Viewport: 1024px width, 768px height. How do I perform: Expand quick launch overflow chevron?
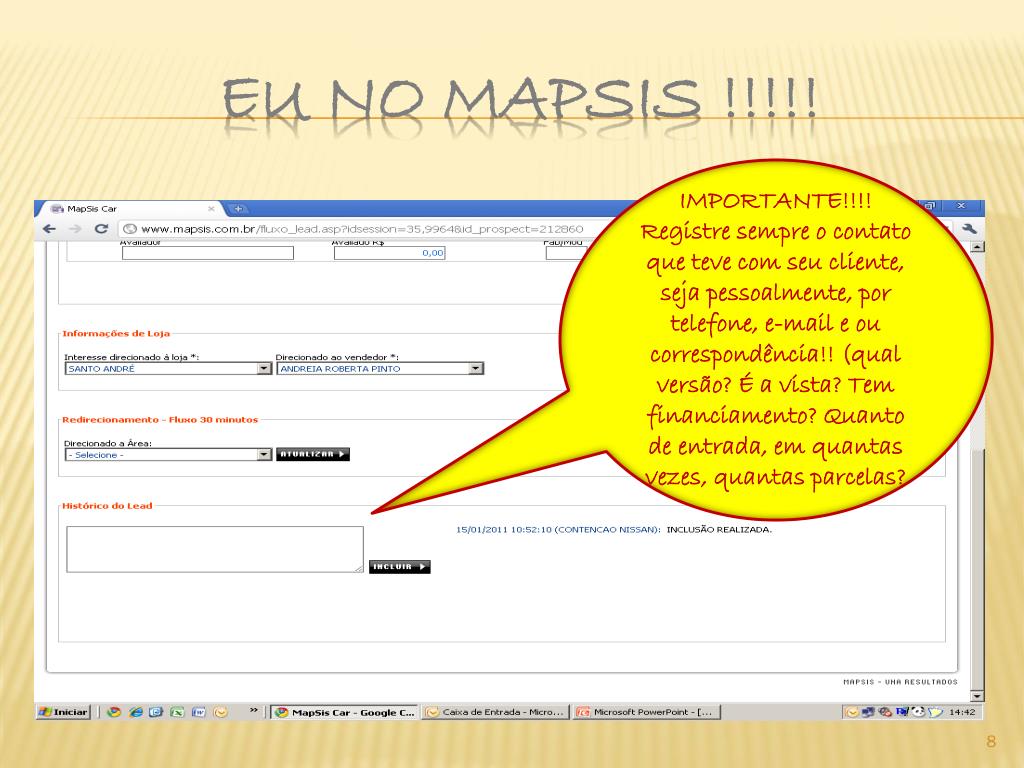click(x=253, y=710)
